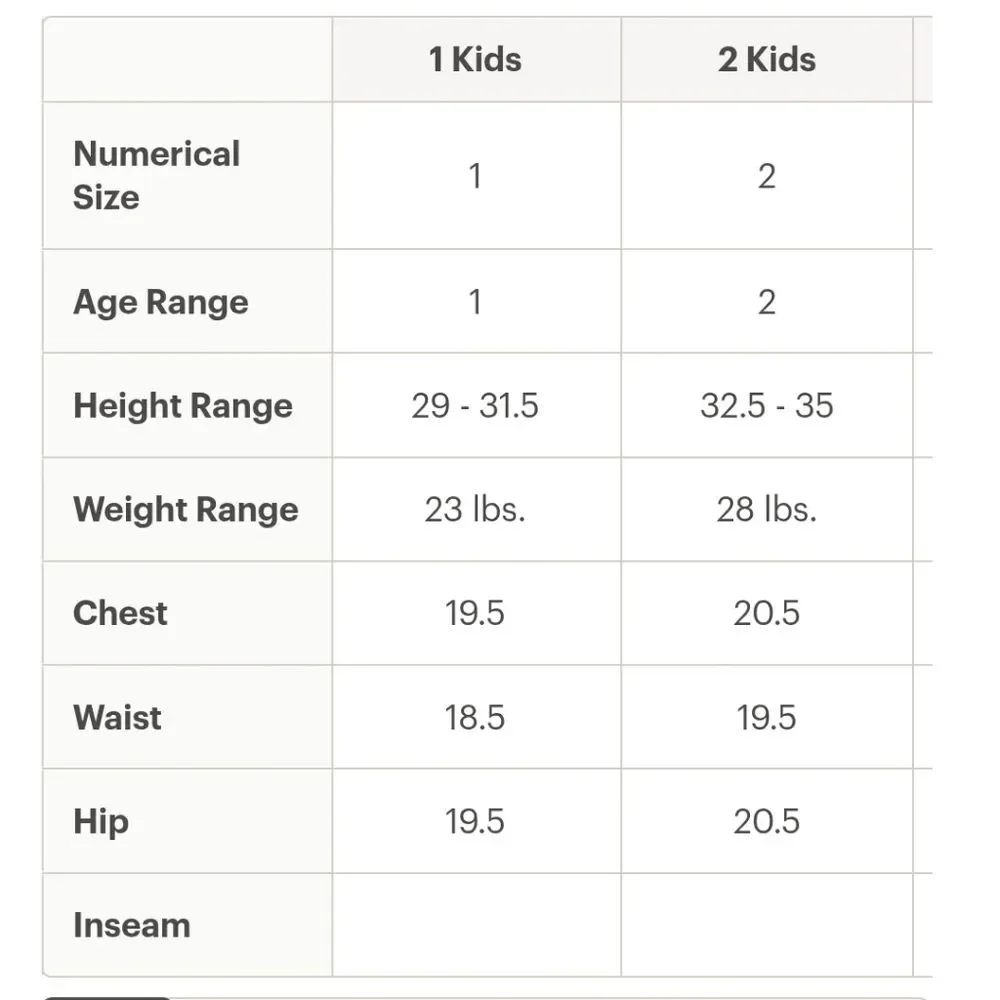Click the Chest row label

pos(120,613)
